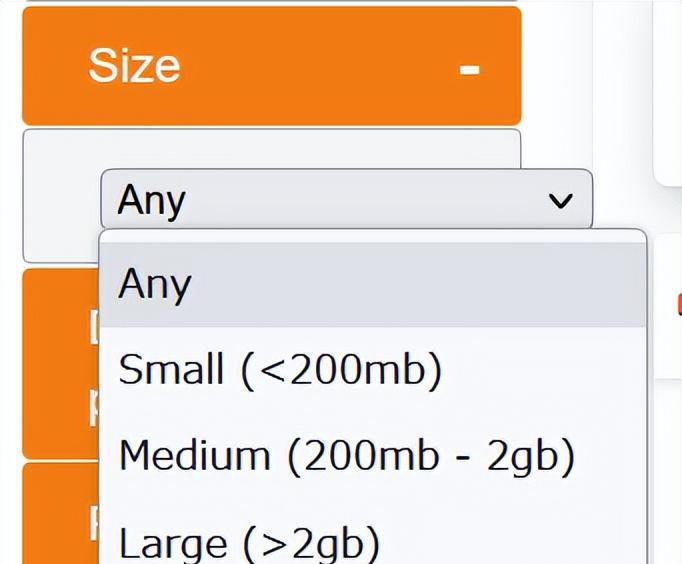The width and height of the screenshot is (682, 564).
Task: Close the size combo box showing Any
Action: (x=346, y=200)
